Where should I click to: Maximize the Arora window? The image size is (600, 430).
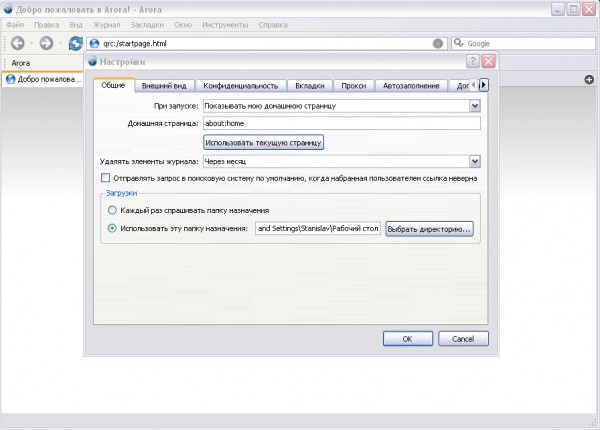coord(573,9)
